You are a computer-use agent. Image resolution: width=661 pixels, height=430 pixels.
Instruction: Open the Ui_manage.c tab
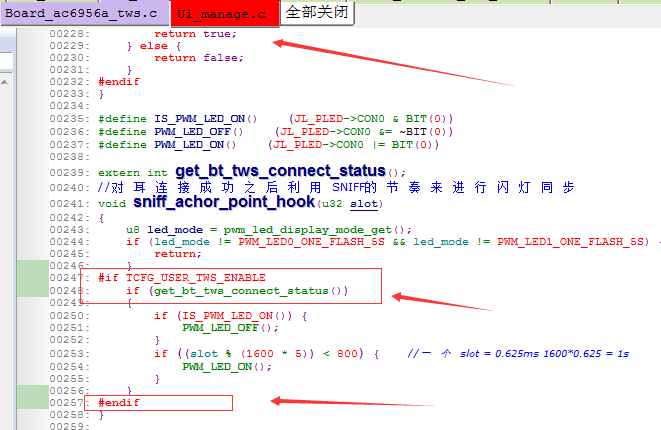225,14
